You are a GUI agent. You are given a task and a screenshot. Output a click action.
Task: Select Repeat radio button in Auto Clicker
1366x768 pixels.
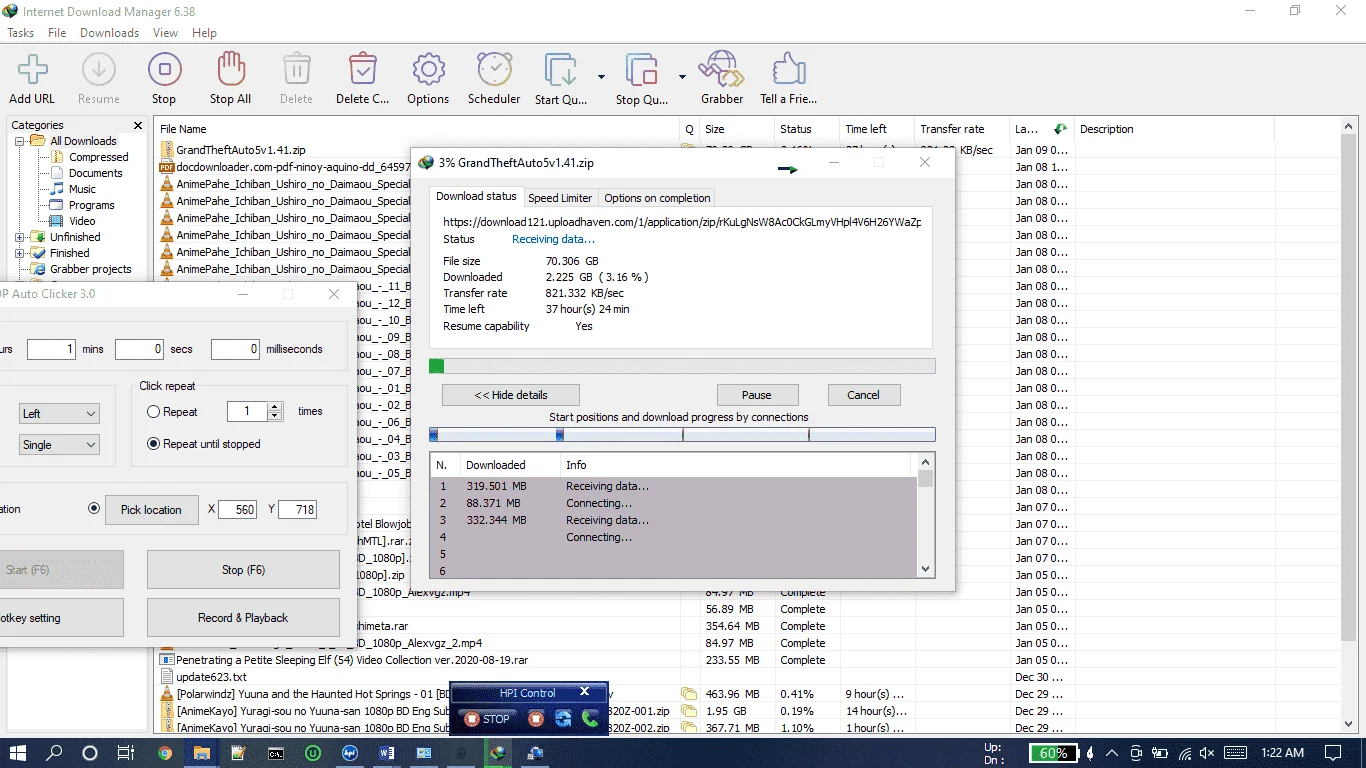click(153, 412)
